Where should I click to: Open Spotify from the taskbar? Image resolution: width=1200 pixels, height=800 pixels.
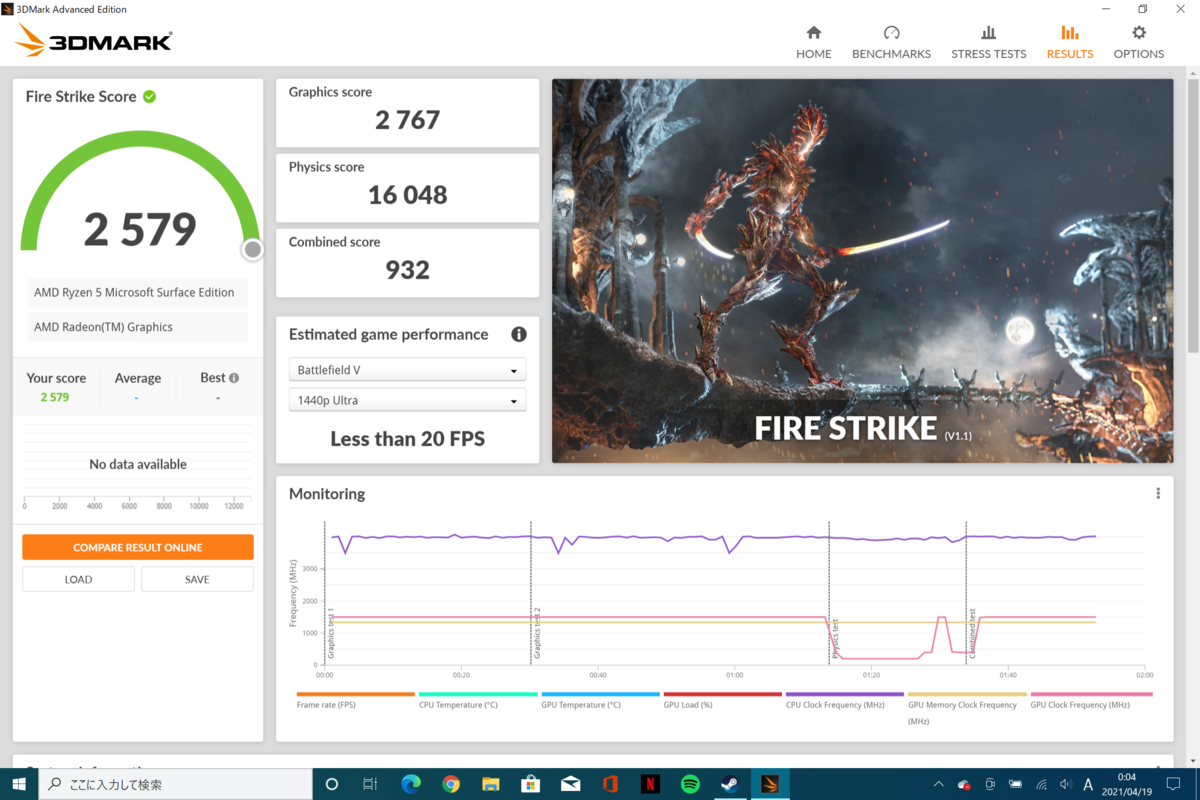click(690, 784)
